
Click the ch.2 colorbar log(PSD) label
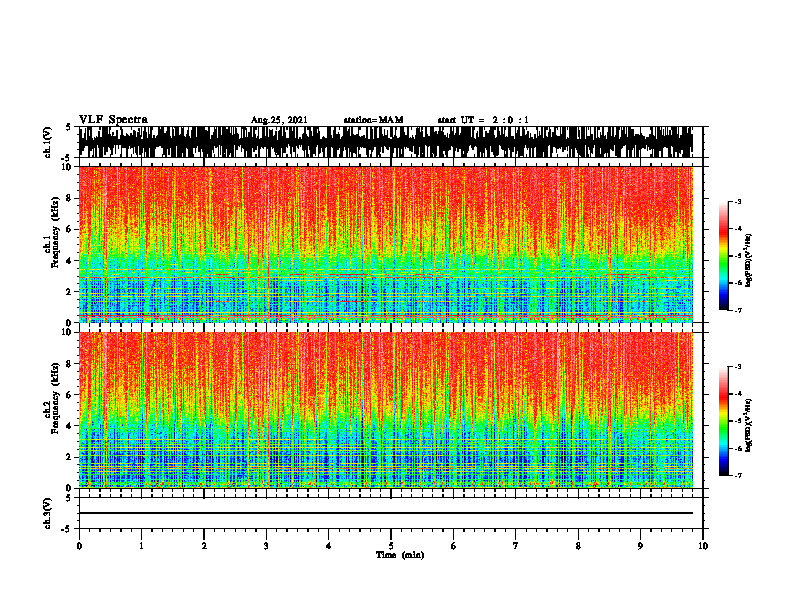point(749,425)
